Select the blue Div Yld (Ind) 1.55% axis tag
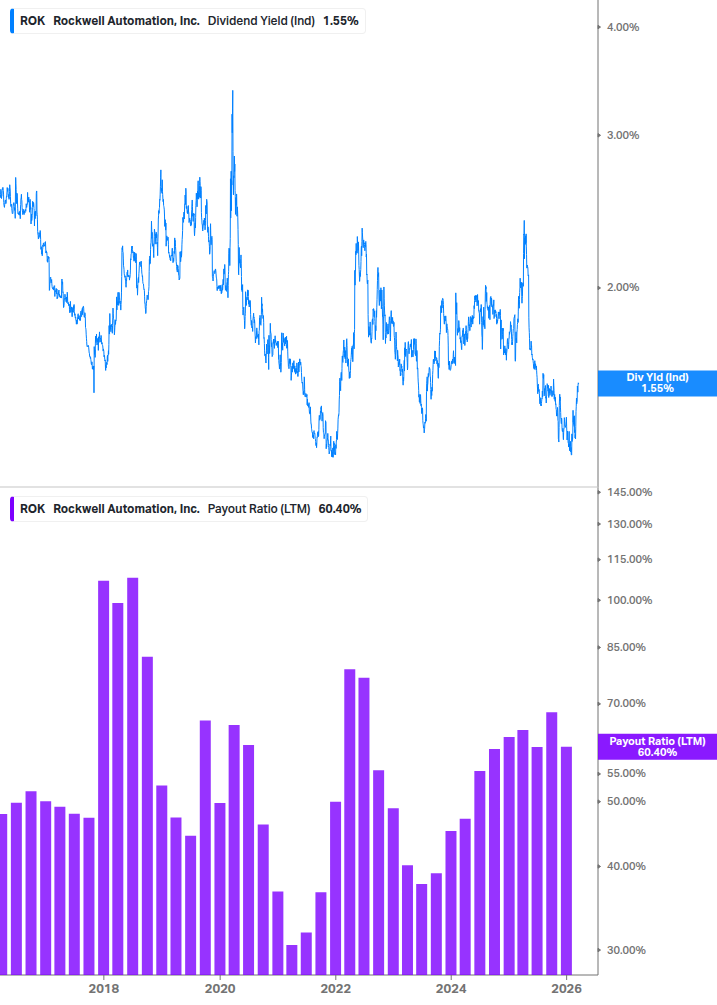Image resolution: width=717 pixels, height=1005 pixels. tap(657, 383)
